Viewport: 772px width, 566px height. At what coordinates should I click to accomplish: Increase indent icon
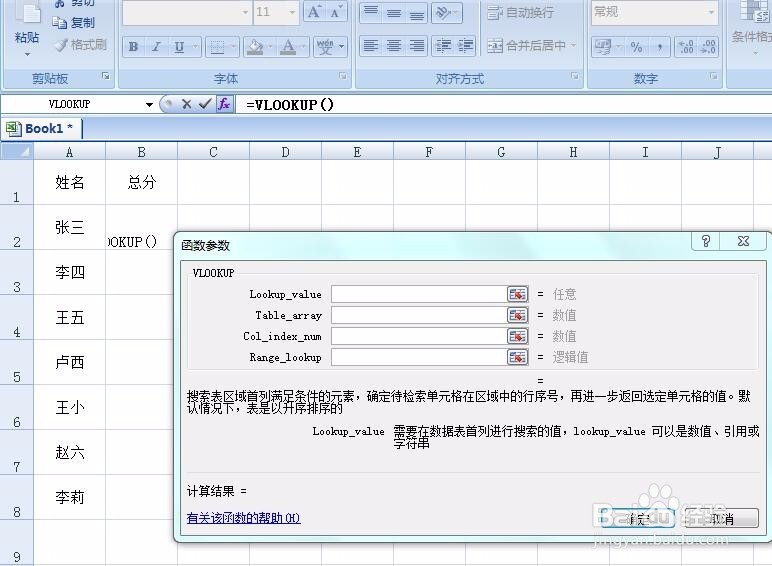point(465,46)
